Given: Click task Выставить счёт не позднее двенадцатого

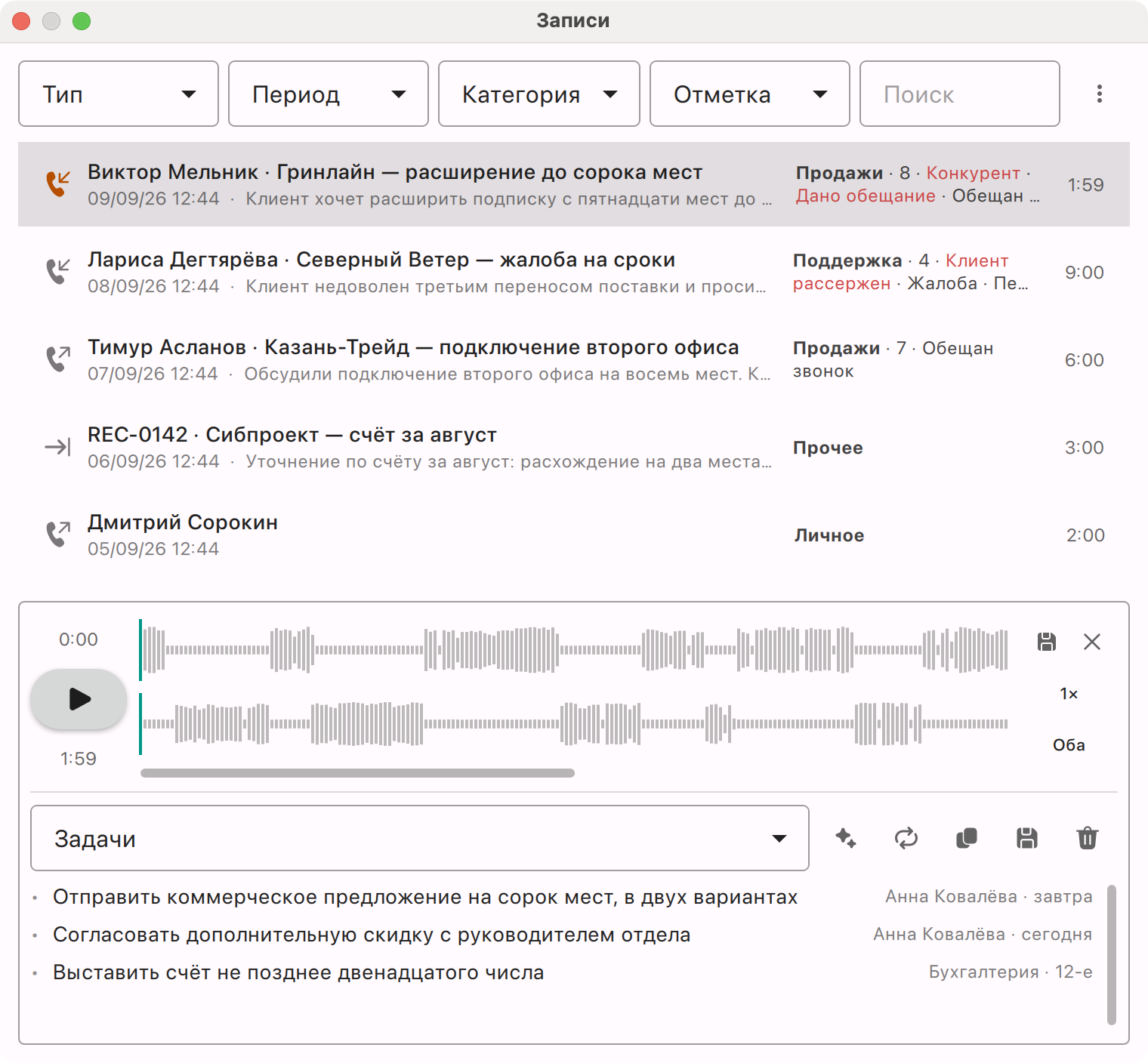Looking at the screenshot, I should (x=298, y=972).
